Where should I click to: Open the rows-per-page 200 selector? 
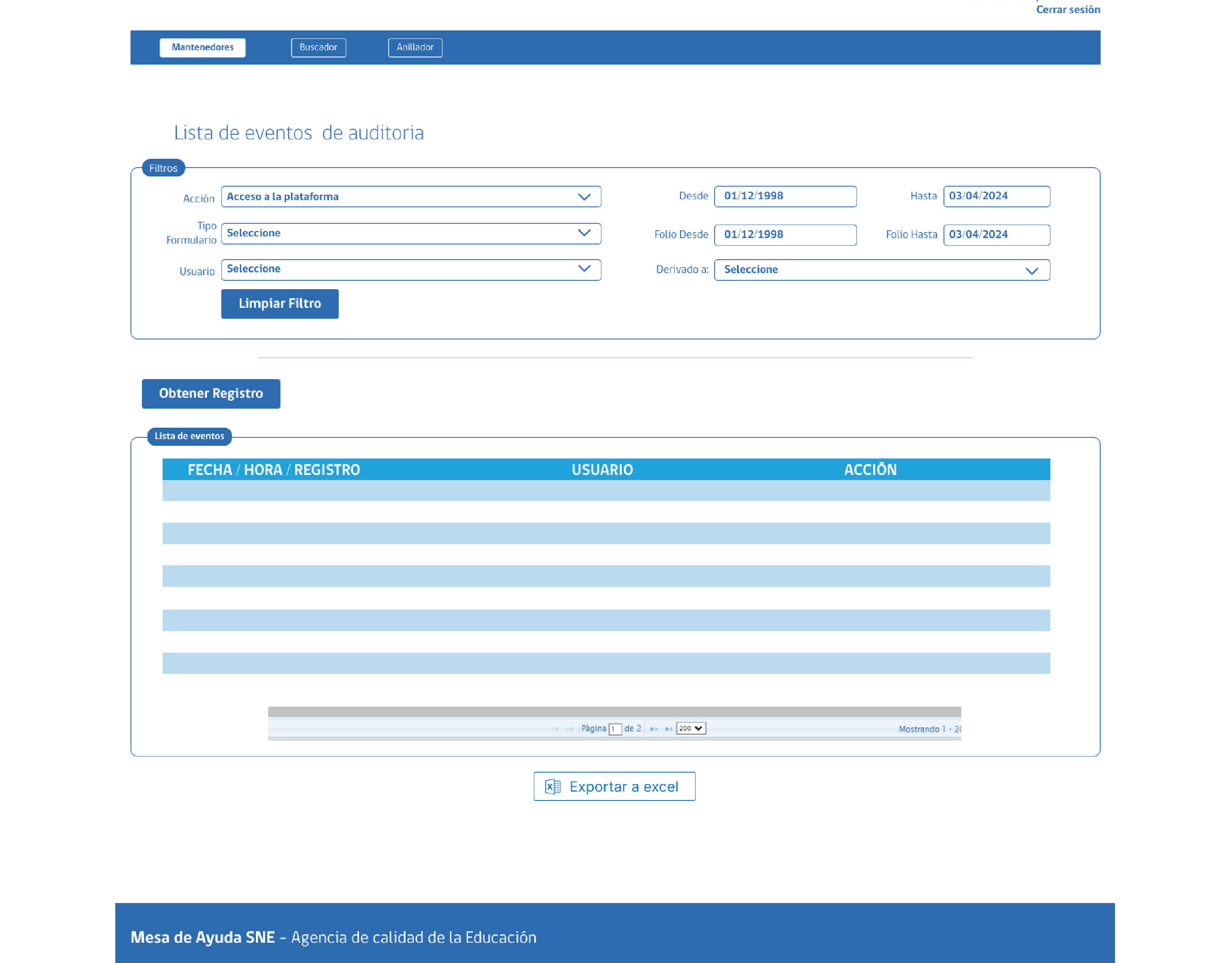pos(691,728)
